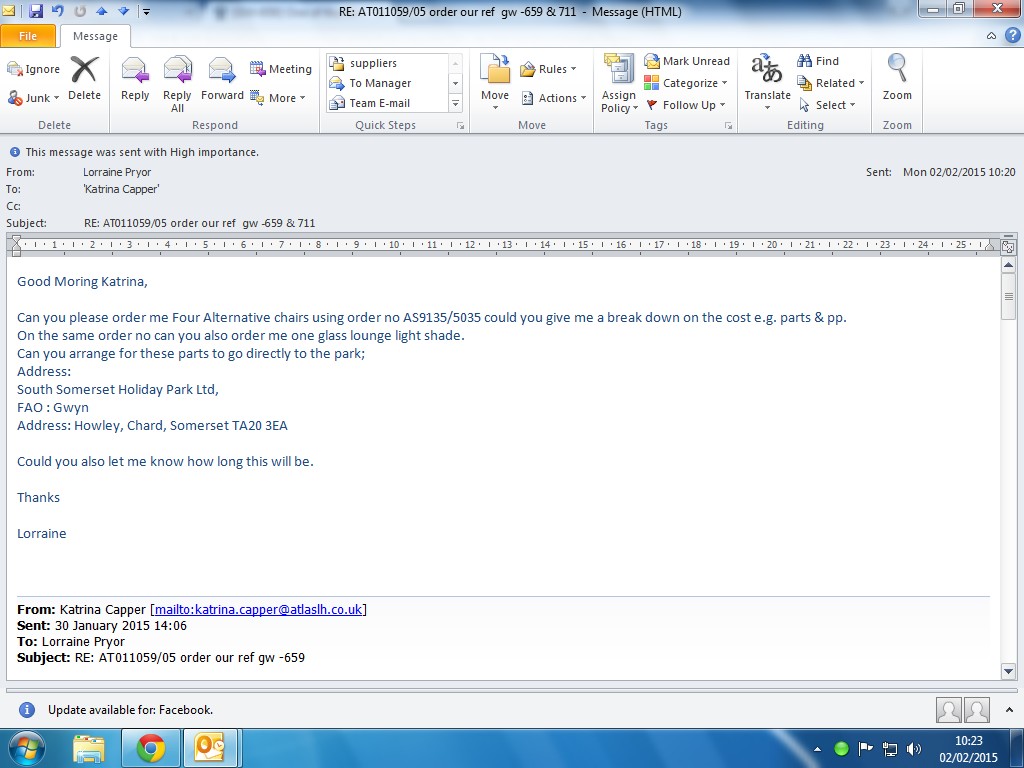Reply to Lorraine's message
Image resolution: width=1024 pixels, height=768 pixels.
(x=135, y=79)
